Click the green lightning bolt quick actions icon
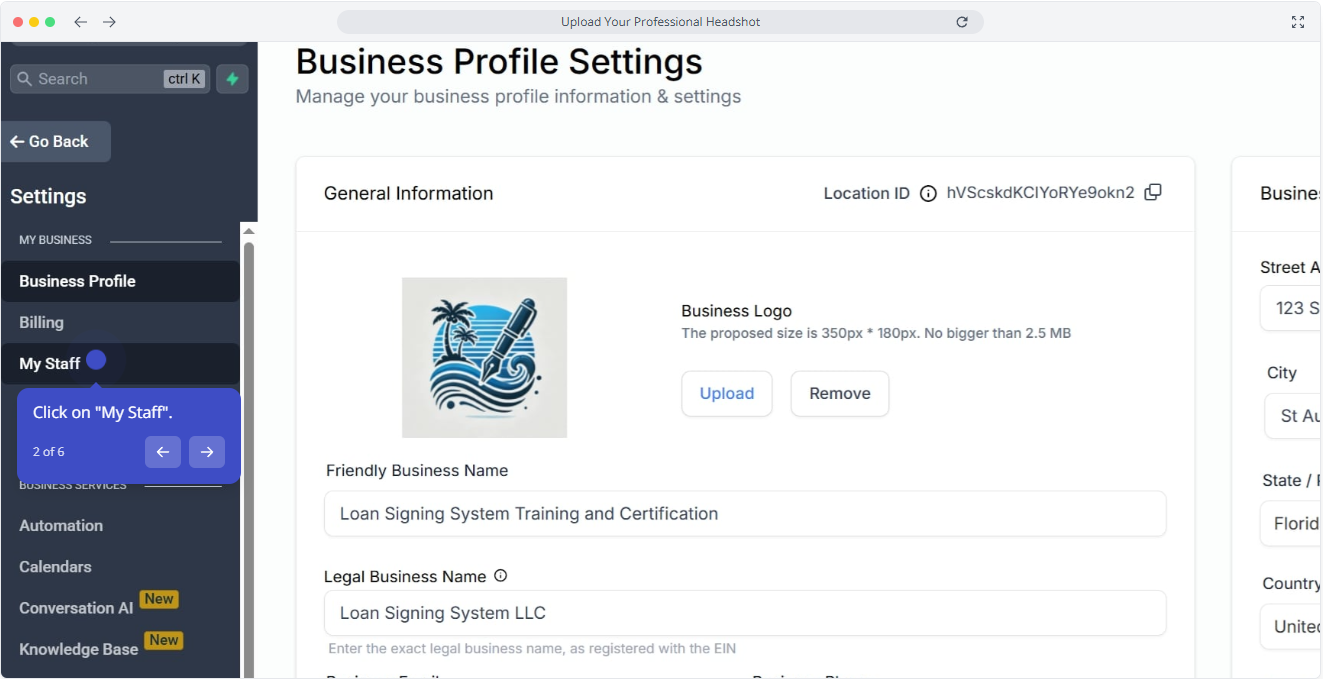Image resolution: width=1323 pixels, height=679 pixels. 232,79
